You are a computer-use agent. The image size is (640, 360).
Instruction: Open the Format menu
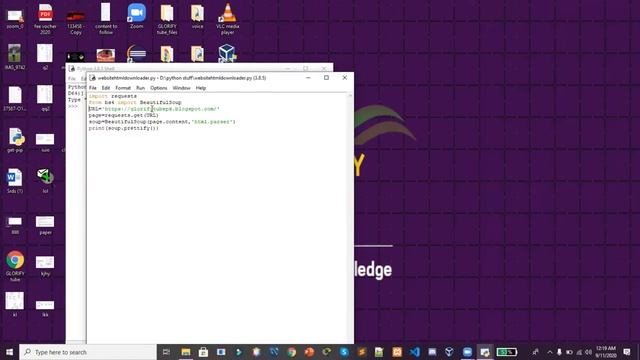[x=123, y=88]
